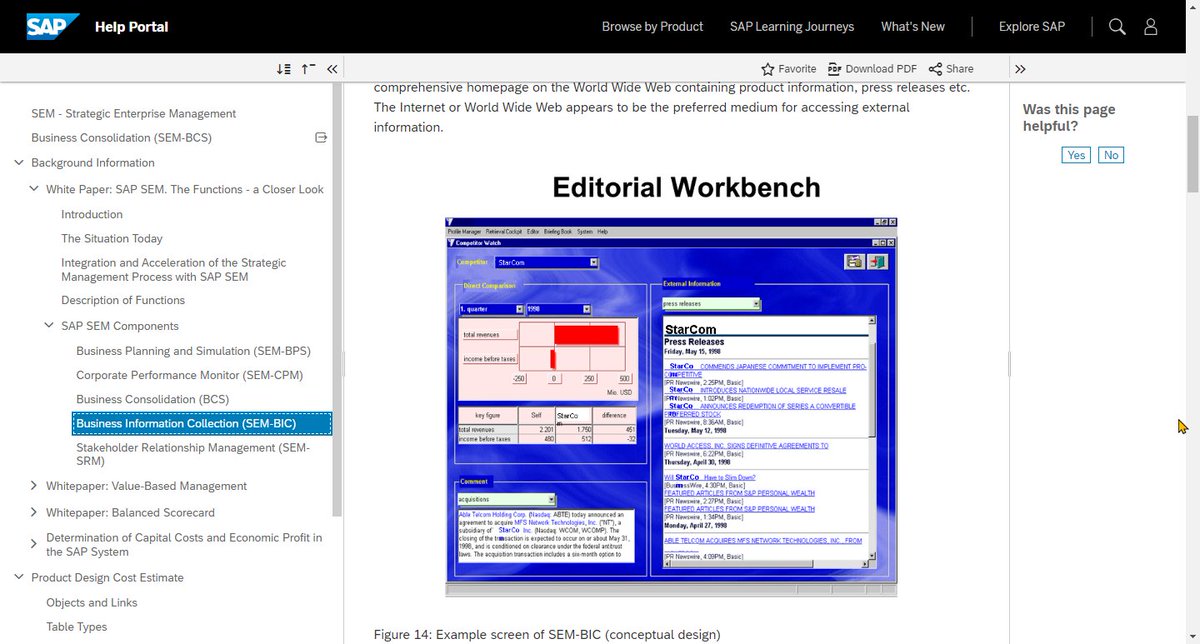This screenshot has height=644, width=1200.
Task: Open What's New
Action: tap(913, 27)
